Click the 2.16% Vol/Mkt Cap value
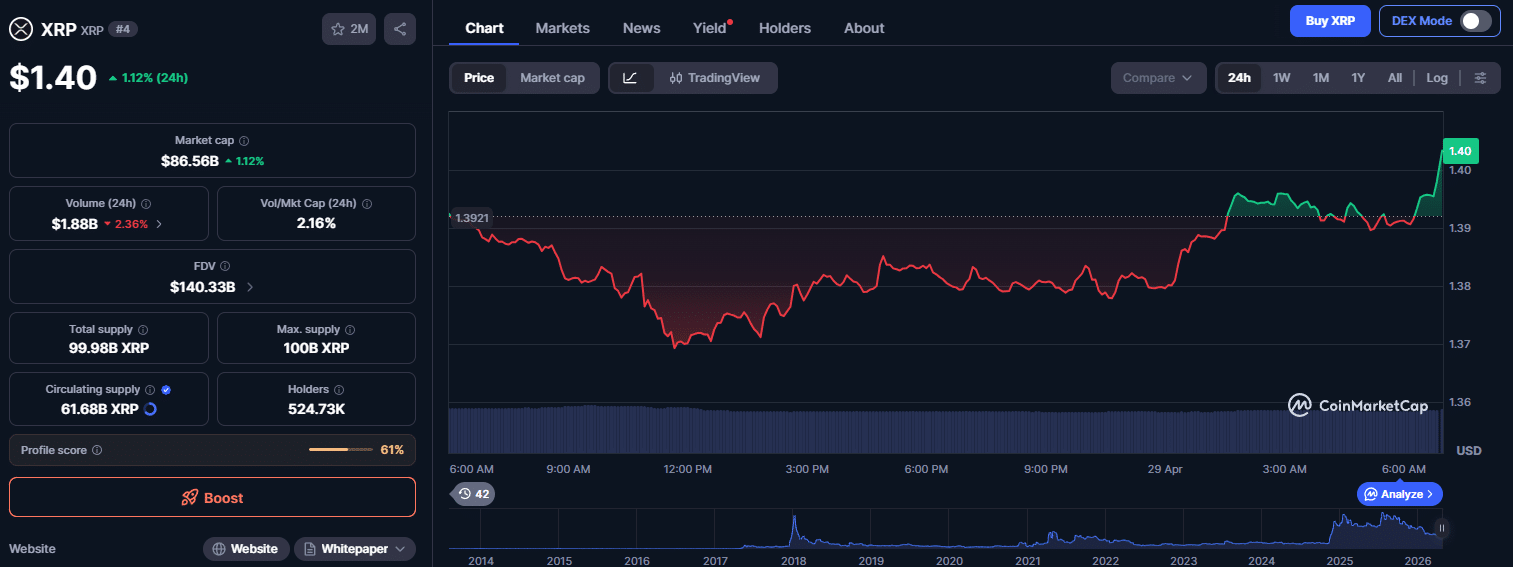This screenshot has width=1513, height=567. click(x=316, y=223)
